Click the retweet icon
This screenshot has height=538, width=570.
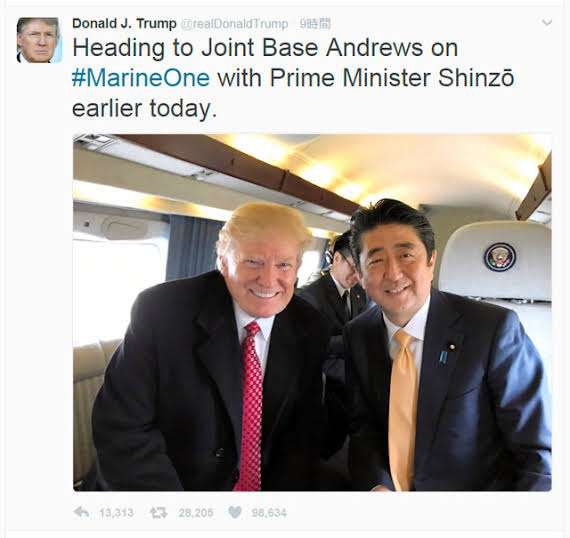pos(158,513)
